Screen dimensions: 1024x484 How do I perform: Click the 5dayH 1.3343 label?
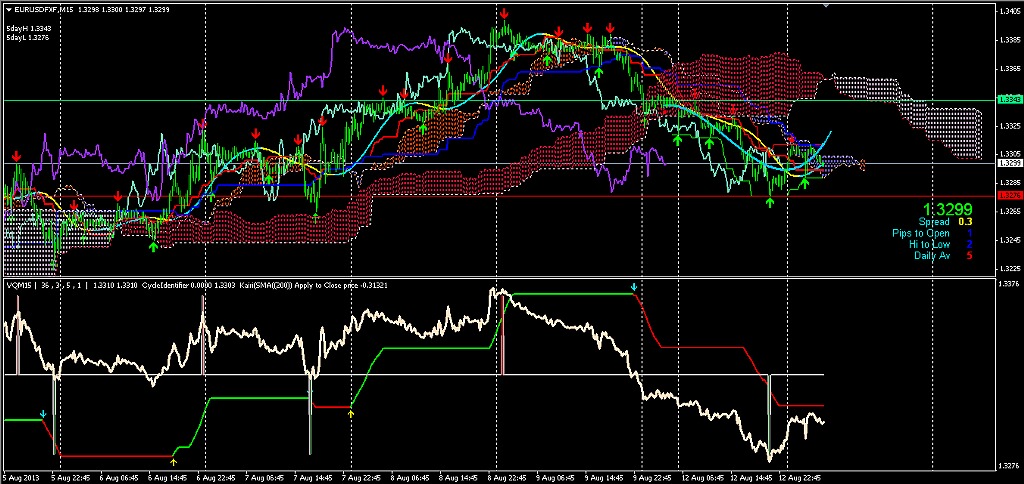click(x=28, y=29)
